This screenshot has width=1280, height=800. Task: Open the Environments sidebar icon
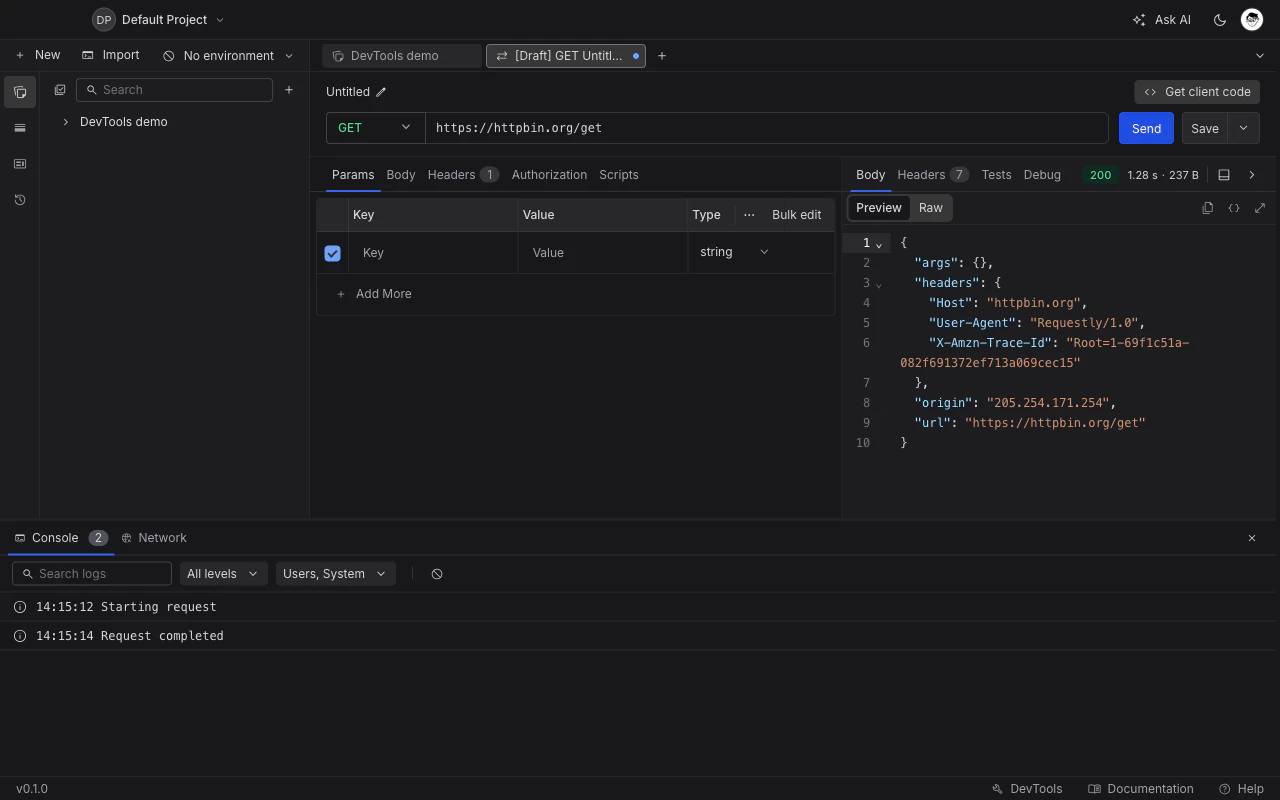click(20, 128)
